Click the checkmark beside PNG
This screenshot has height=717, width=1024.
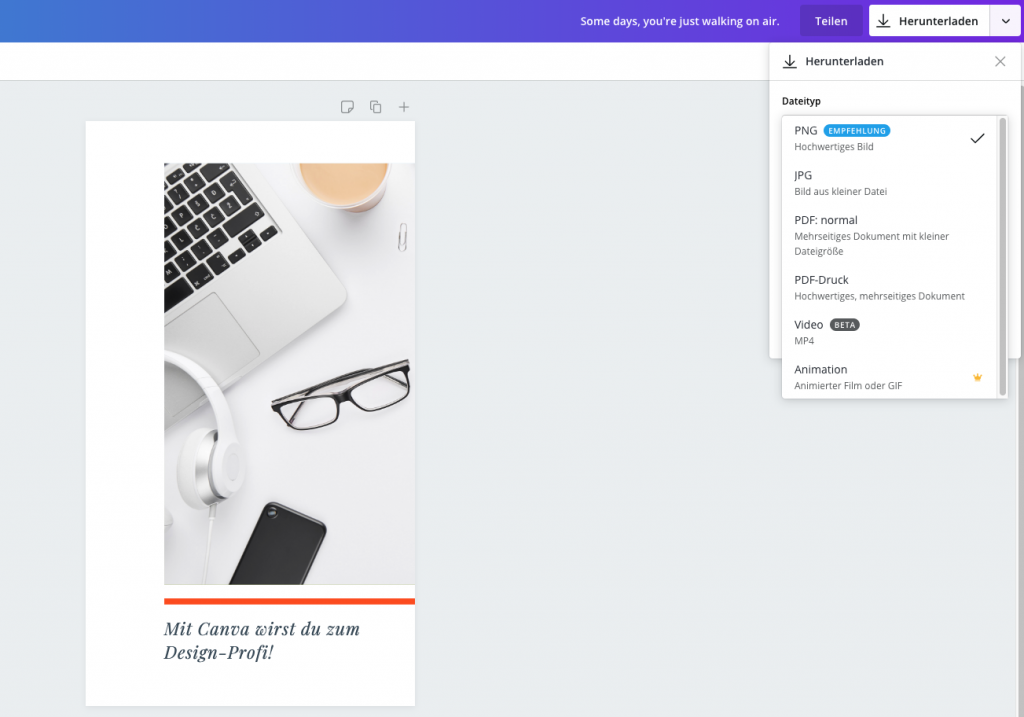pyautogui.click(x=977, y=138)
